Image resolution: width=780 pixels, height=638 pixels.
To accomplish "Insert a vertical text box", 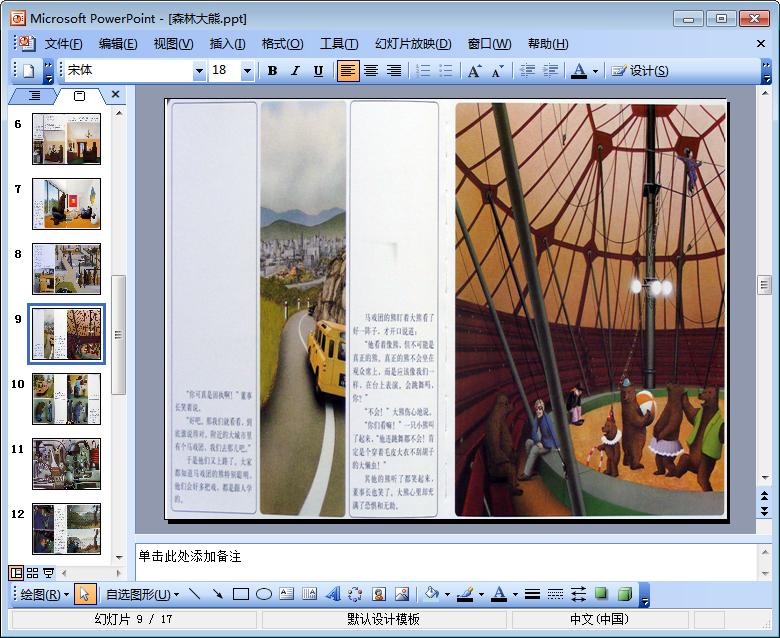I will (x=309, y=594).
